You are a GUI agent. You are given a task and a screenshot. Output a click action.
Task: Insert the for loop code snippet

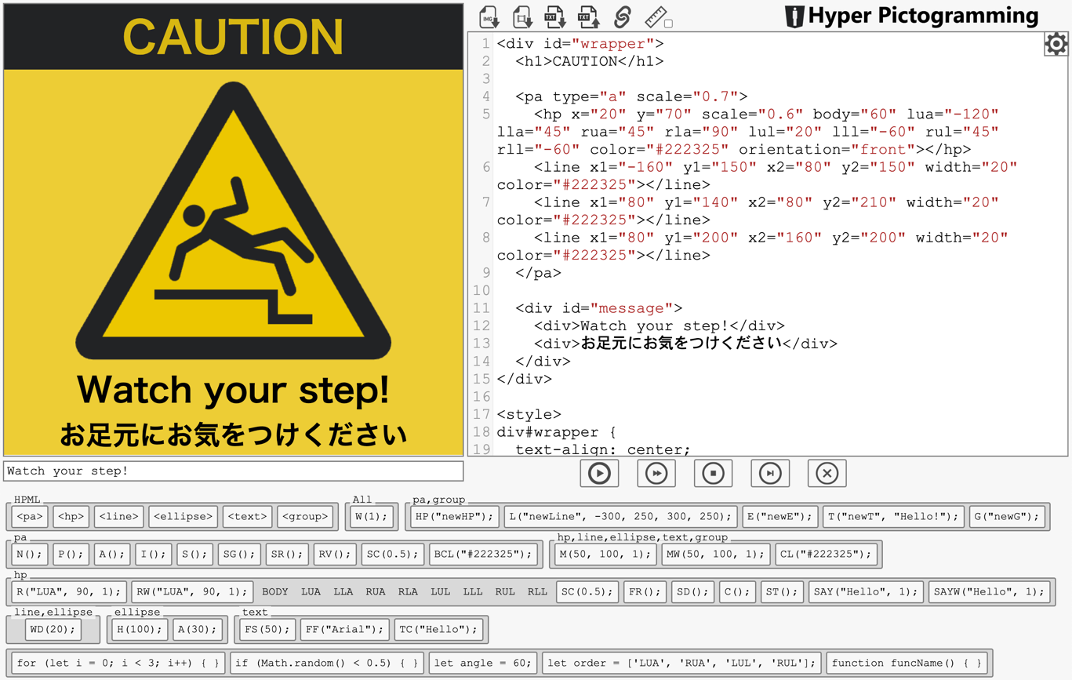pyautogui.click(x=119, y=663)
